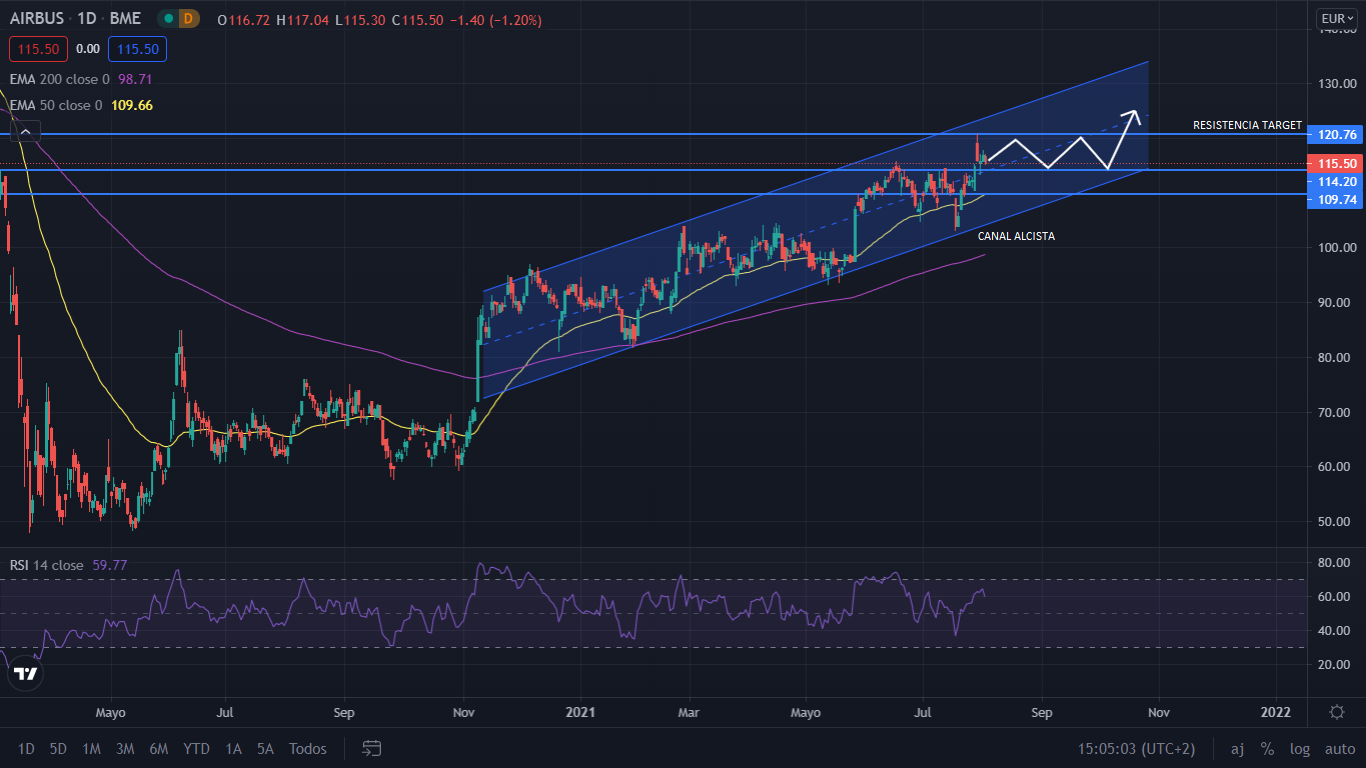Image resolution: width=1366 pixels, height=768 pixels.
Task: Click the blue 115.50 buy button
Action: click(138, 48)
